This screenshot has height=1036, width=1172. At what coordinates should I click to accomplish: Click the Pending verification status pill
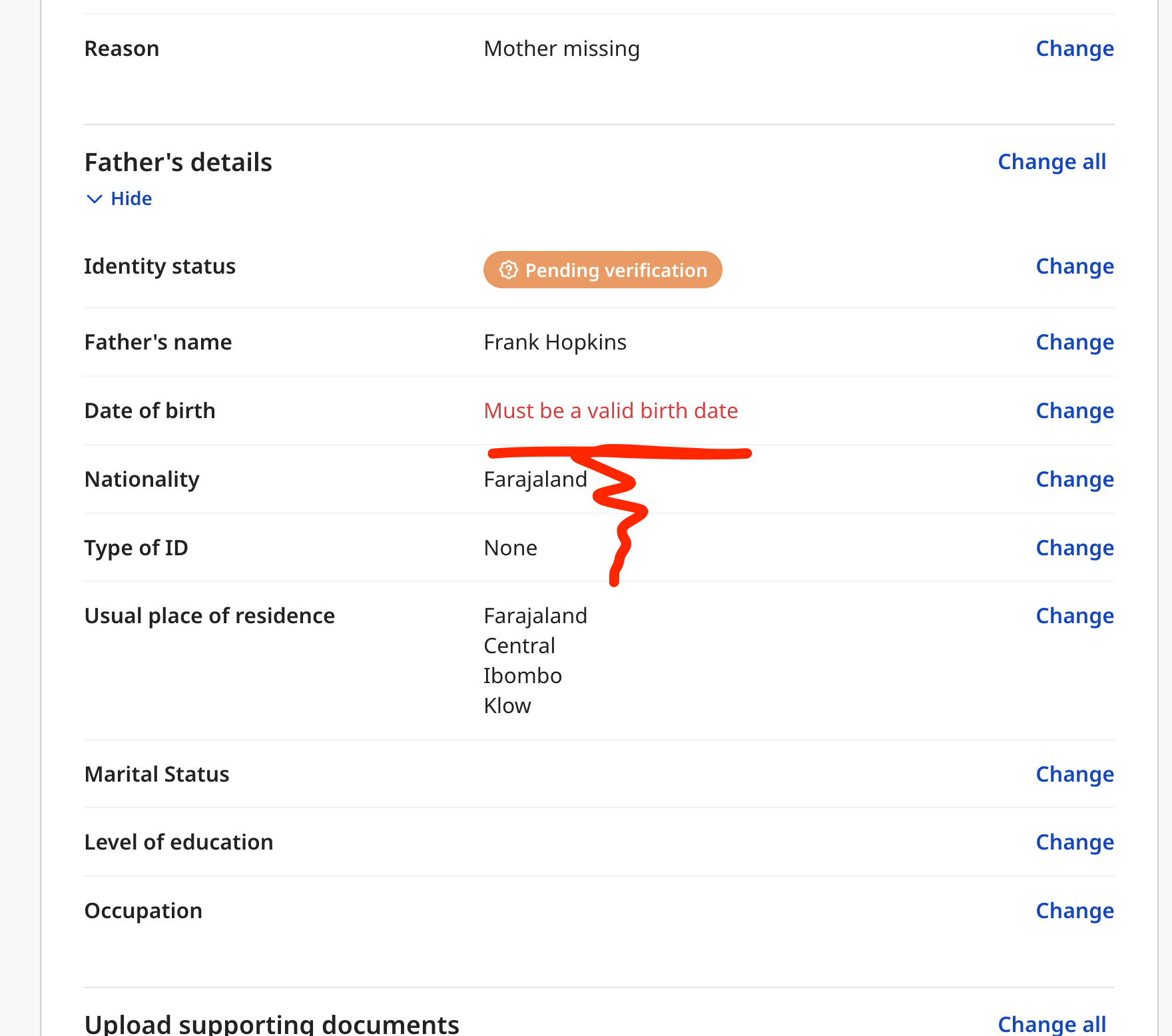(x=603, y=270)
